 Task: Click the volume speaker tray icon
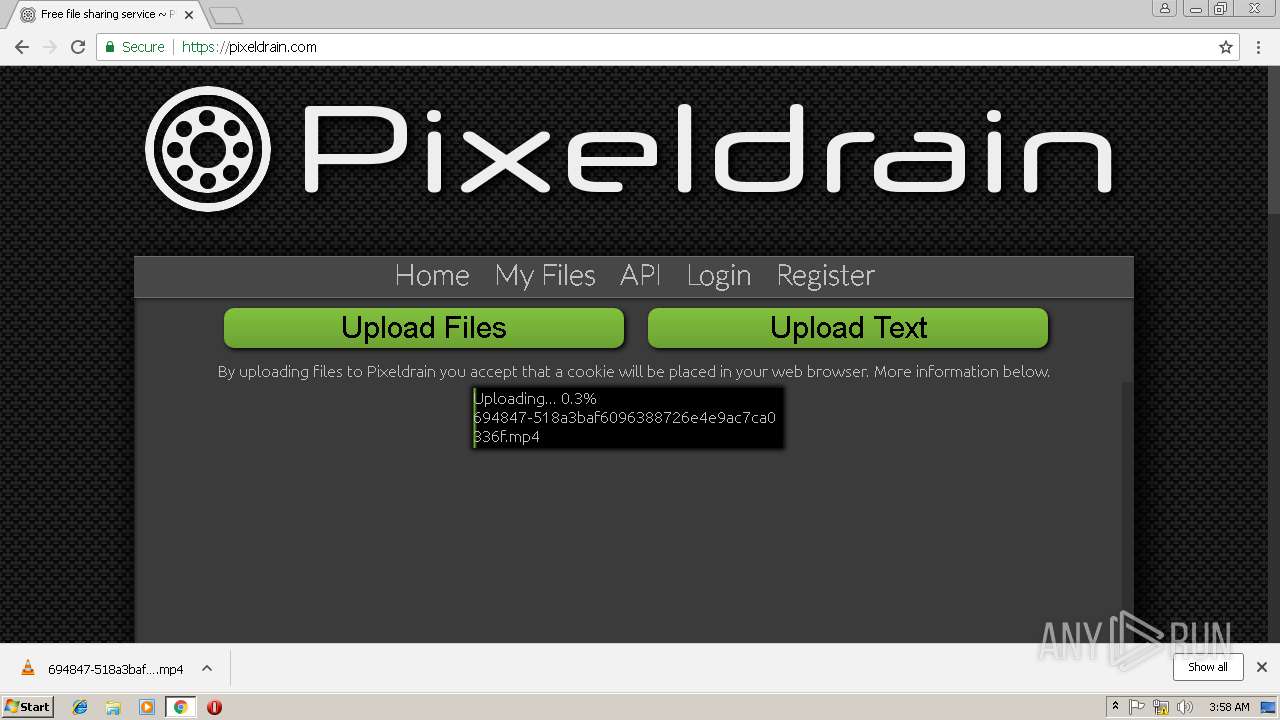pos(1185,707)
